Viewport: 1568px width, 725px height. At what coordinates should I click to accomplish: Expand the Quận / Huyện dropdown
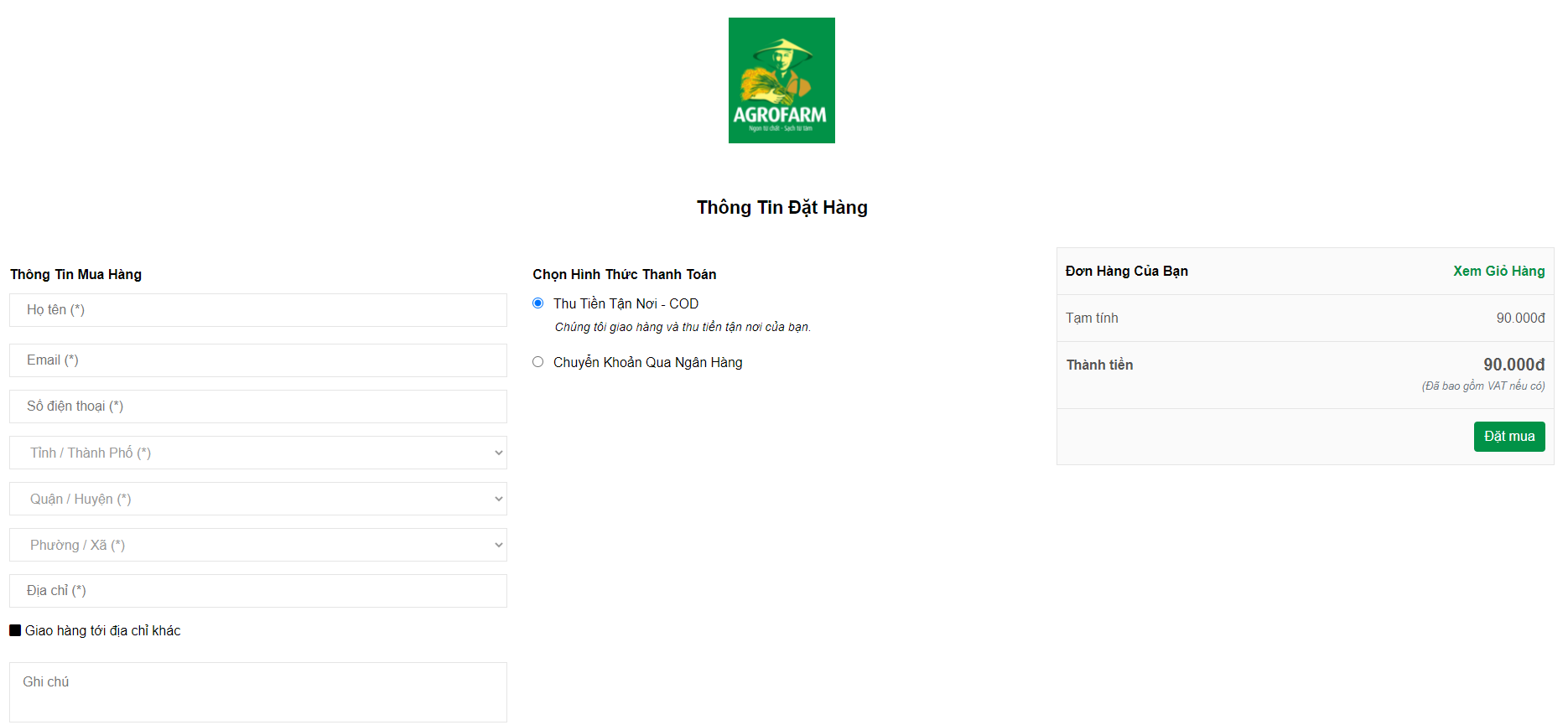tap(258, 499)
